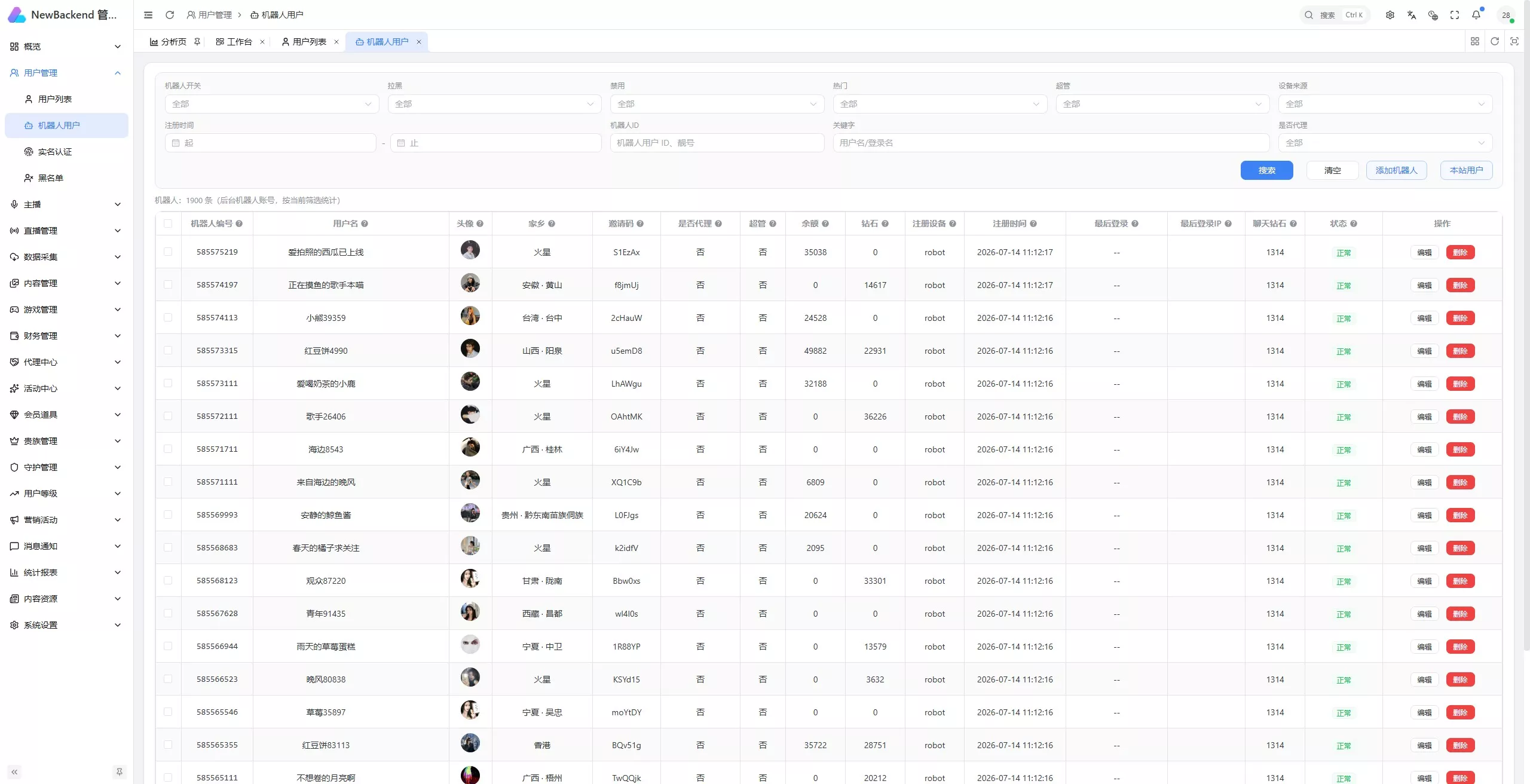The image size is (1530, 784).
Task: Open the 设备来源 filter dropdown
Action: (1385, 104)
